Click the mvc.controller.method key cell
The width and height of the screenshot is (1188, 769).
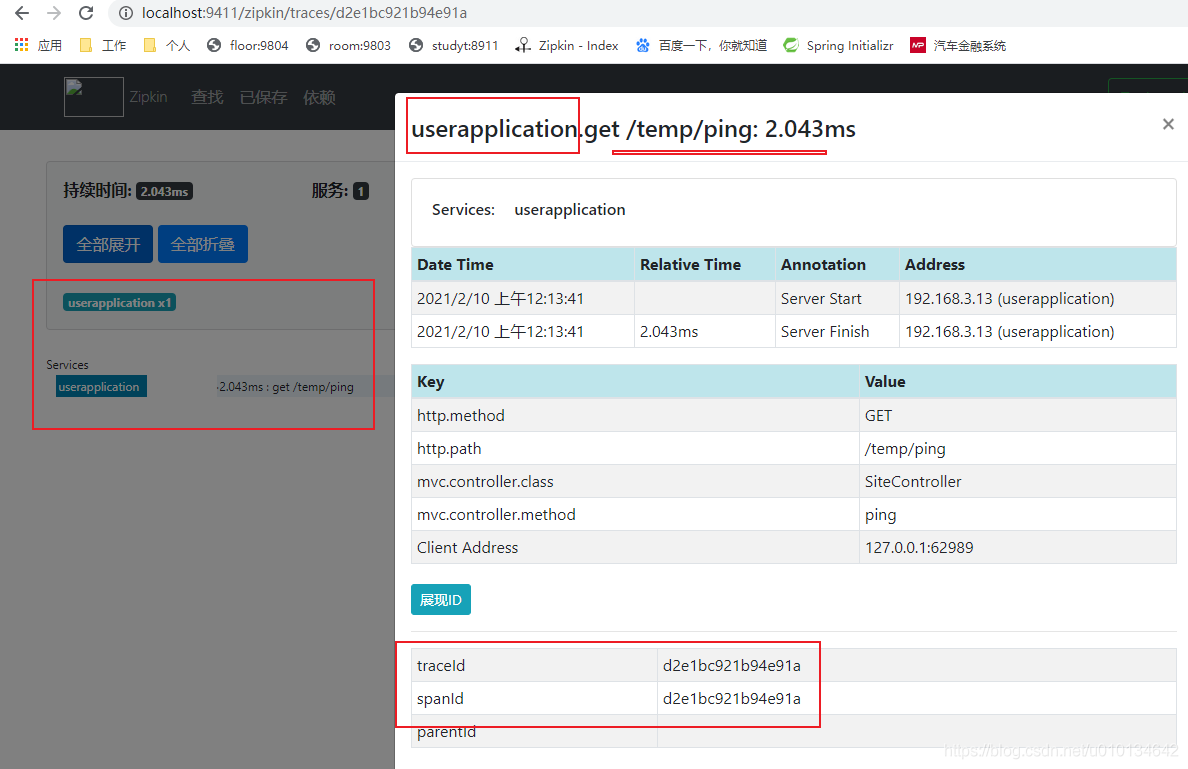[635, 514]
